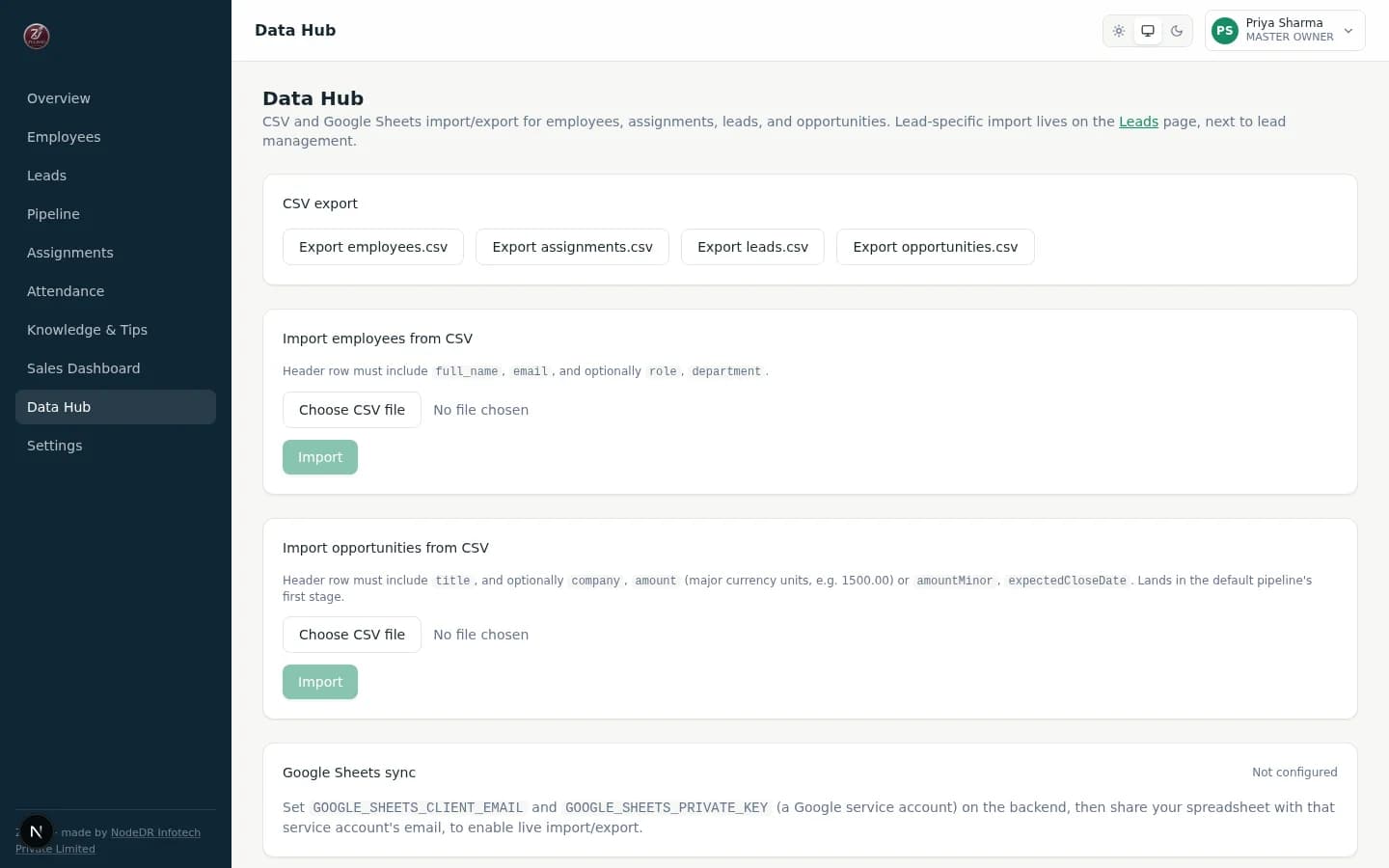Click the PS user avatar

pos(1225,31)
